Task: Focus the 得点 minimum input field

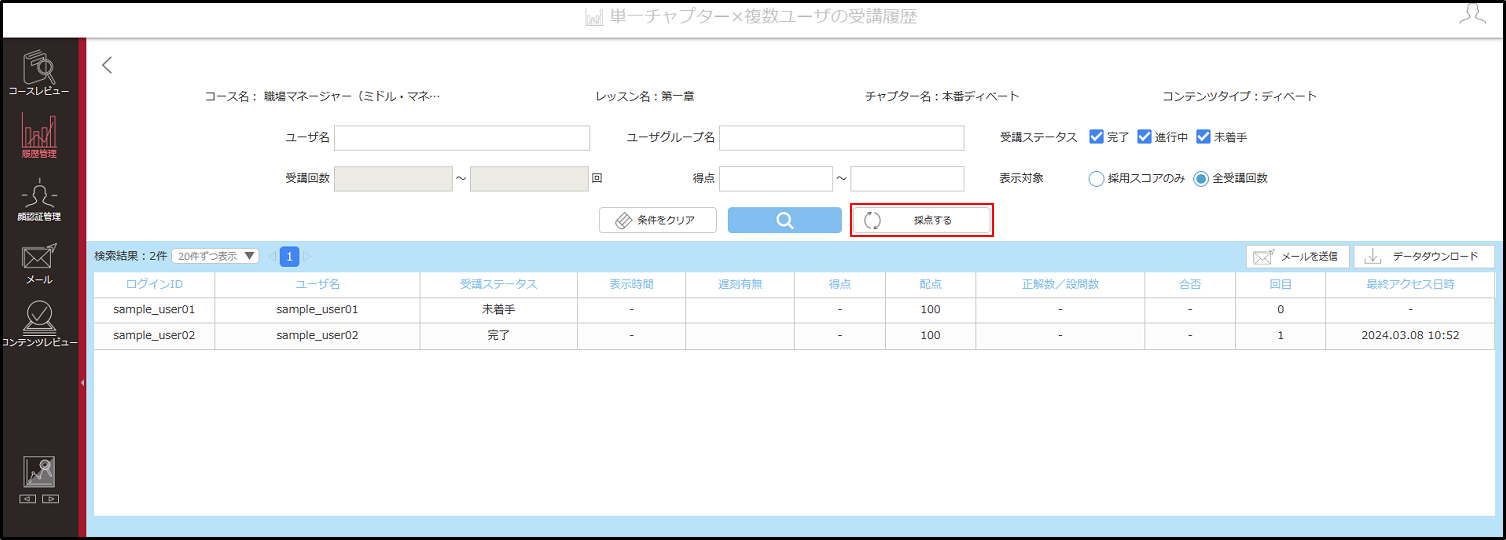Action: point(776,179)
